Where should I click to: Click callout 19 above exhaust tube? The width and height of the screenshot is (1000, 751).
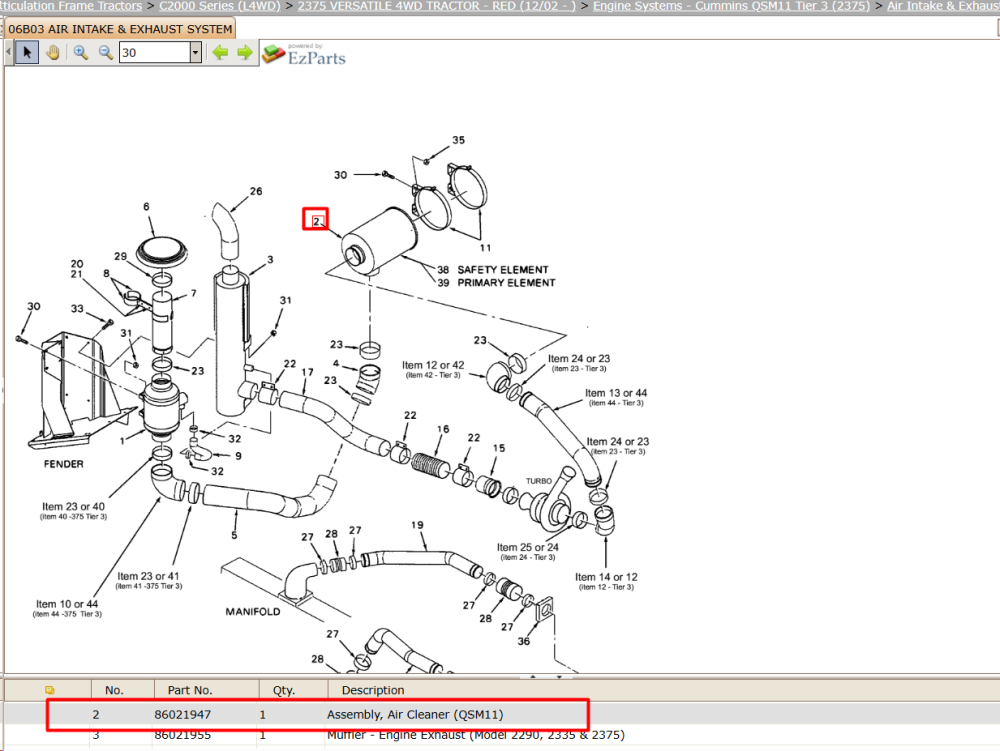[x=417, y=525]
